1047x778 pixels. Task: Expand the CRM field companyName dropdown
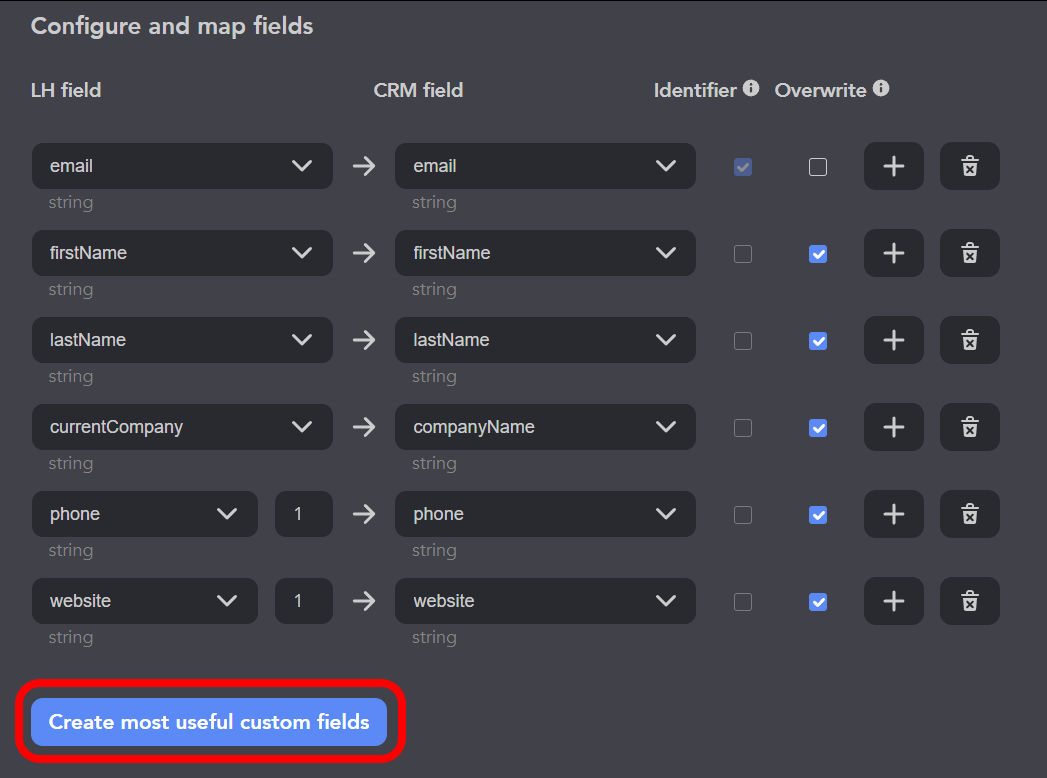(545, 427)
